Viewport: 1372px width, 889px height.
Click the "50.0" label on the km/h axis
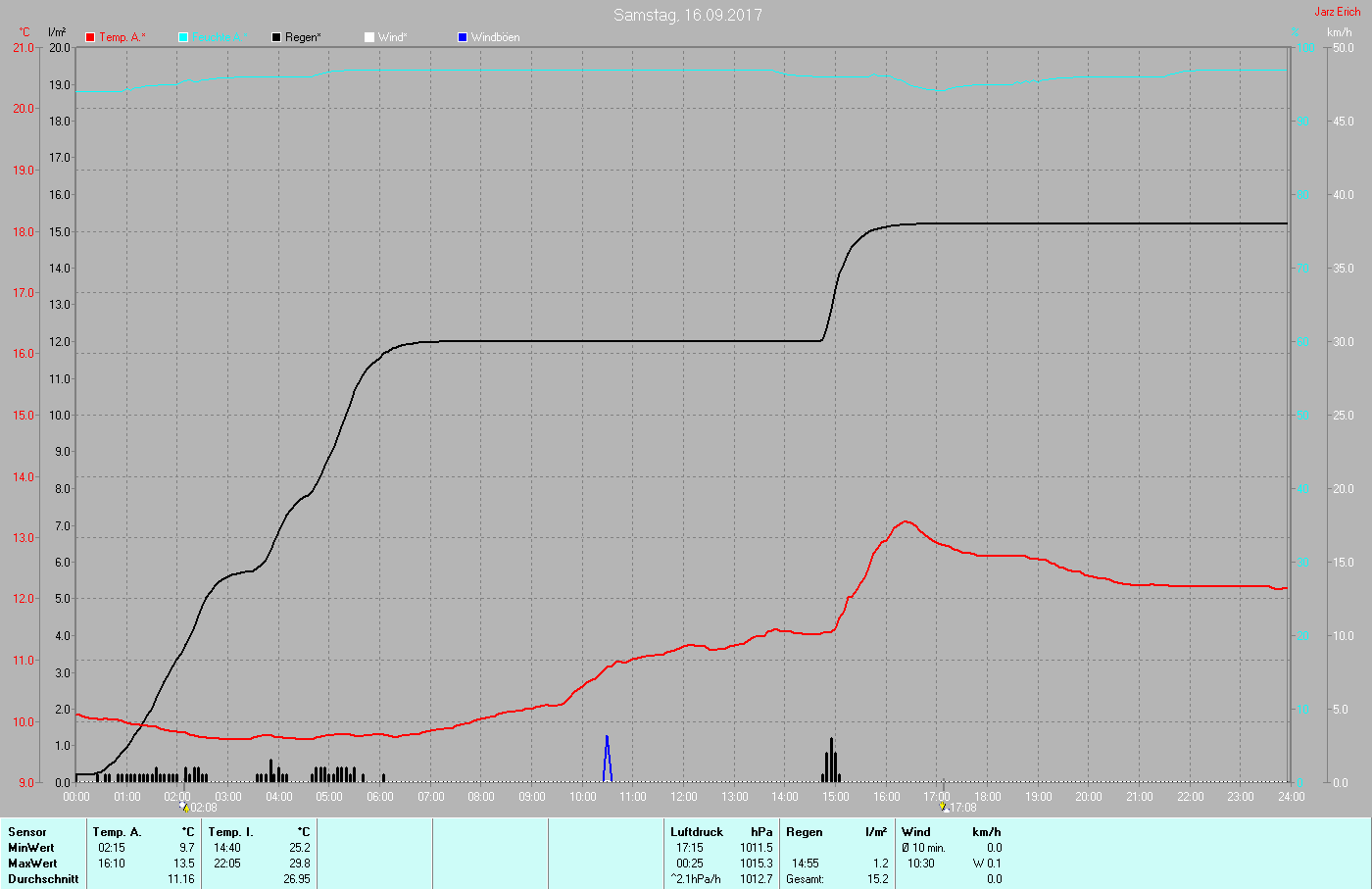(x=1342, y=48)
